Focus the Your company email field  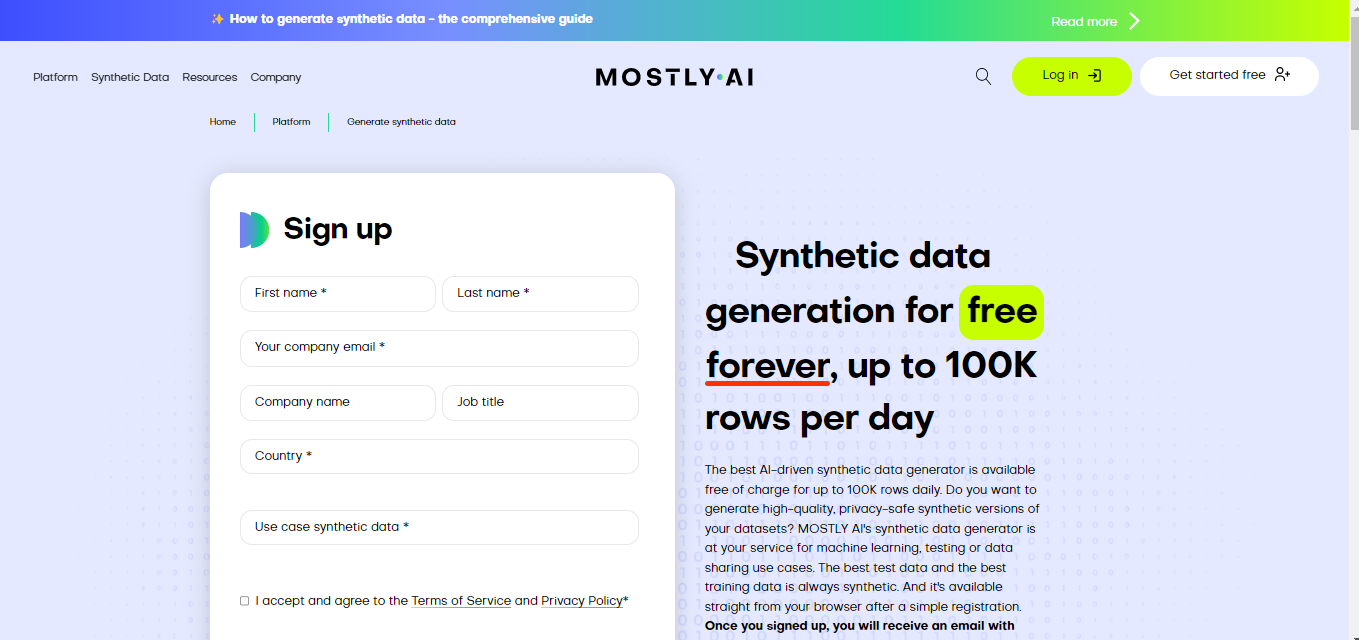(x=439, y=348)
